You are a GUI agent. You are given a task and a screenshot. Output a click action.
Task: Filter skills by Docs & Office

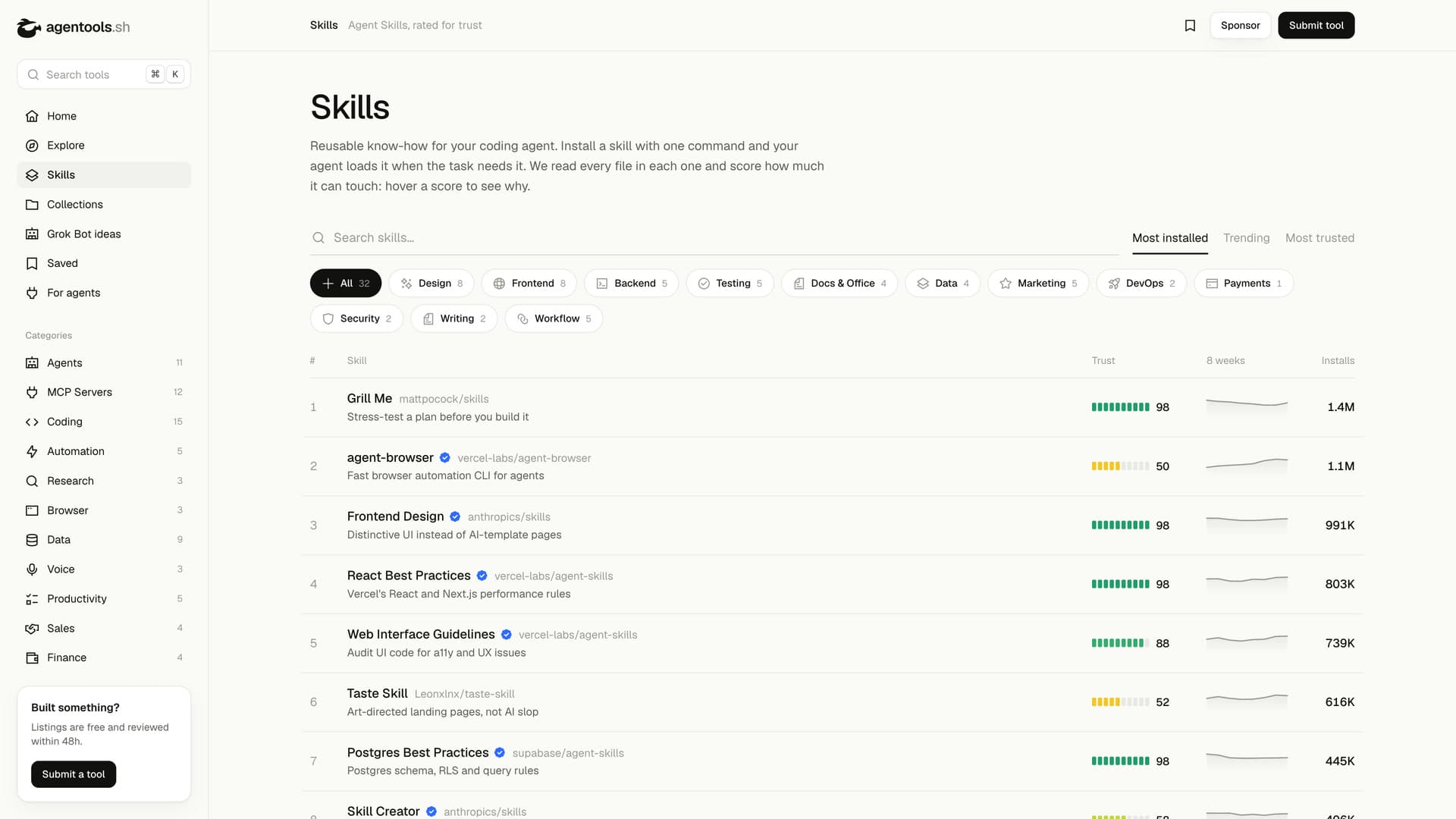[x=839, y=283]
